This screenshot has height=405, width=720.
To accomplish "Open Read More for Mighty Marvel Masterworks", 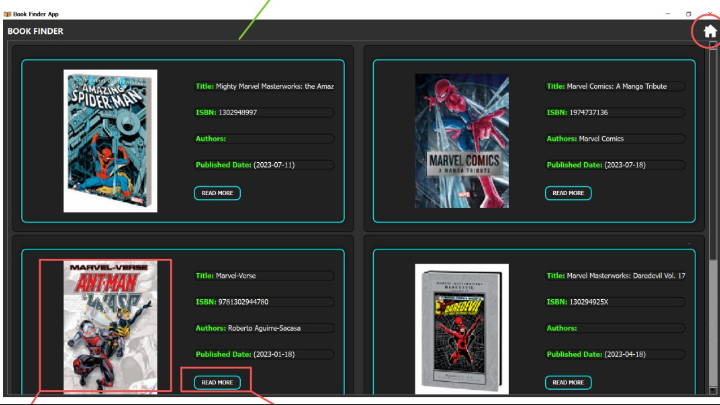I will 217,193.
